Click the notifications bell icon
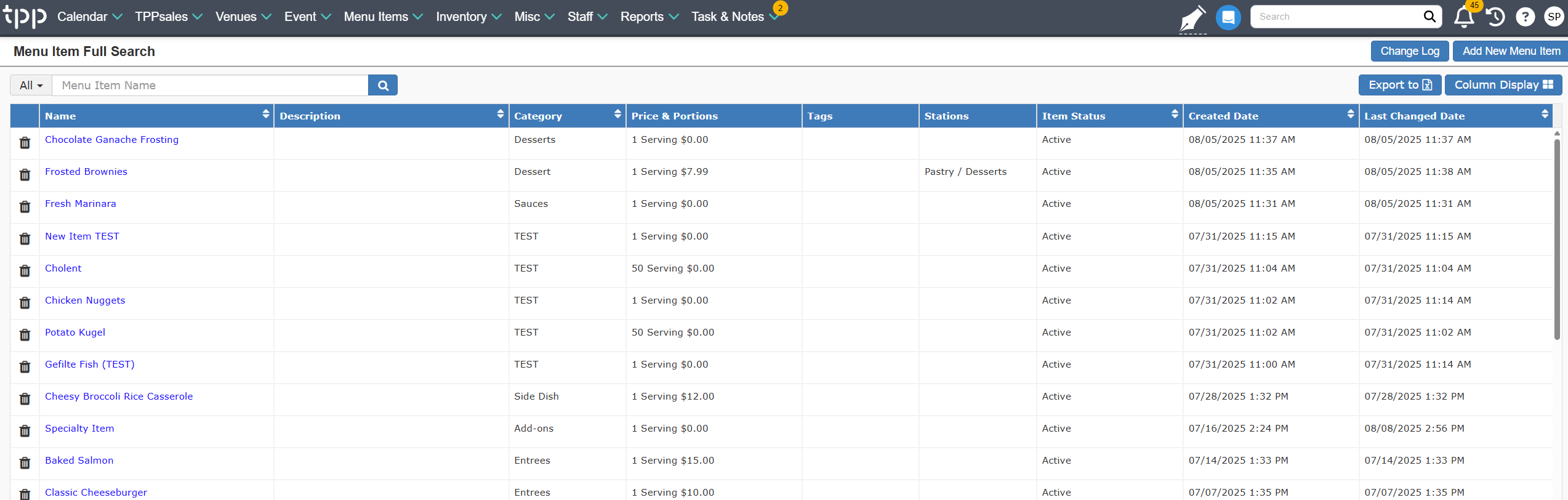 (1463, 17)
